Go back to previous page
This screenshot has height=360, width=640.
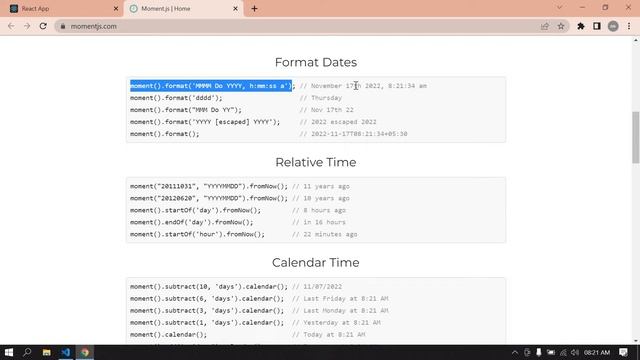(x=11, y=26)
